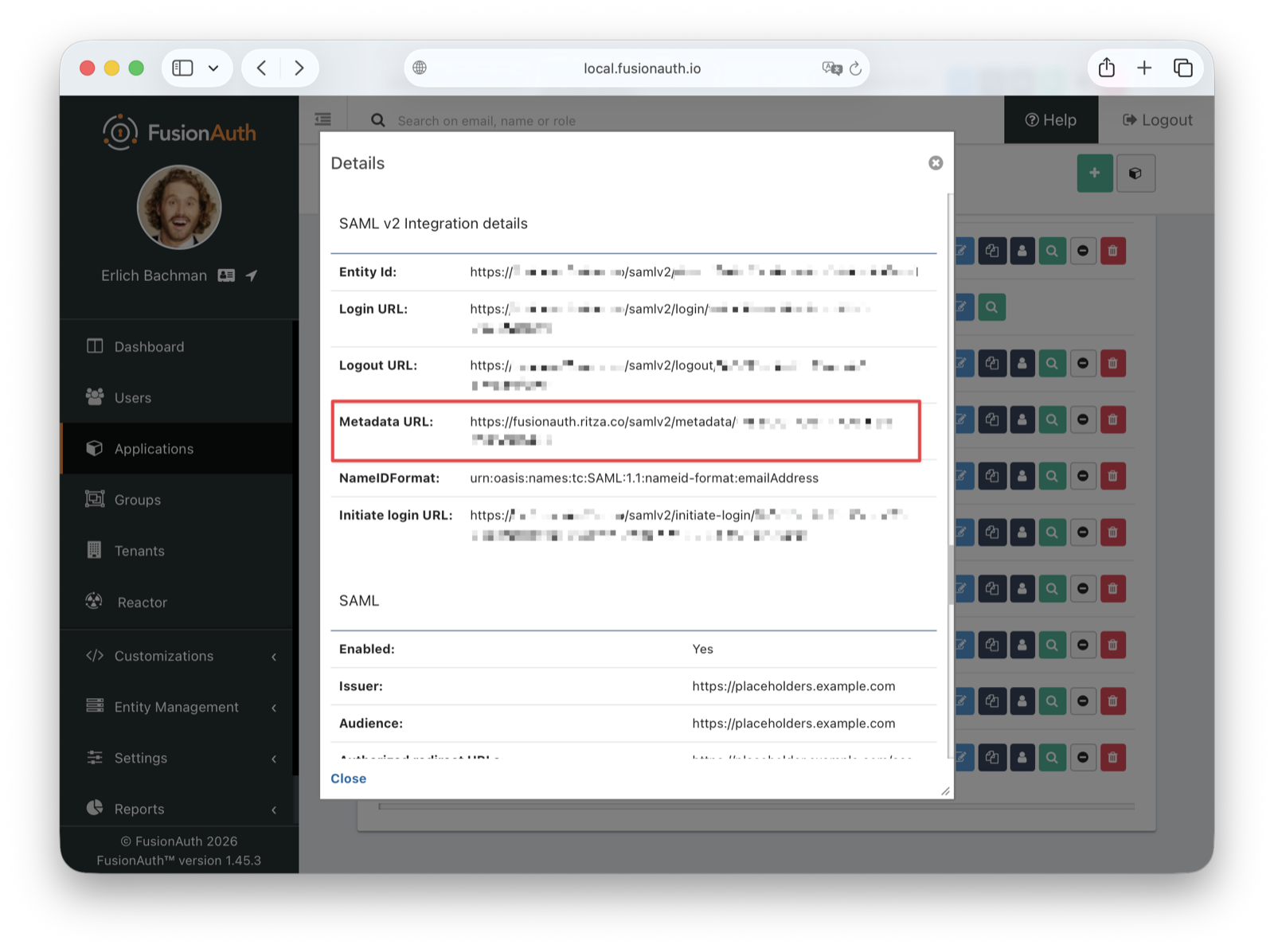Click the Safari share icon
The width and height of the screenshot is (1274, 952).
pyautogui.click(x=1106, y=68)
